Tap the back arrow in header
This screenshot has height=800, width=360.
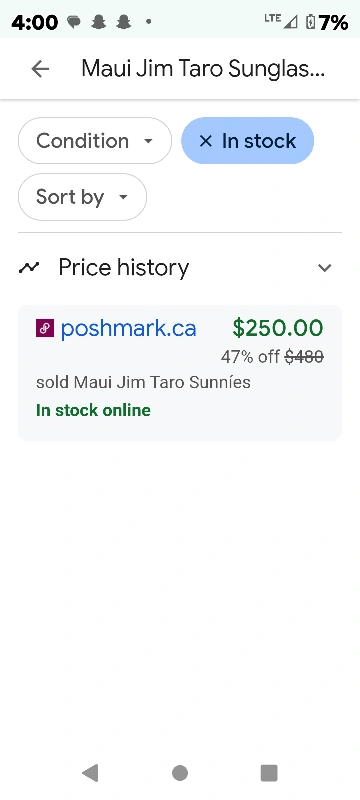[40, 68]
